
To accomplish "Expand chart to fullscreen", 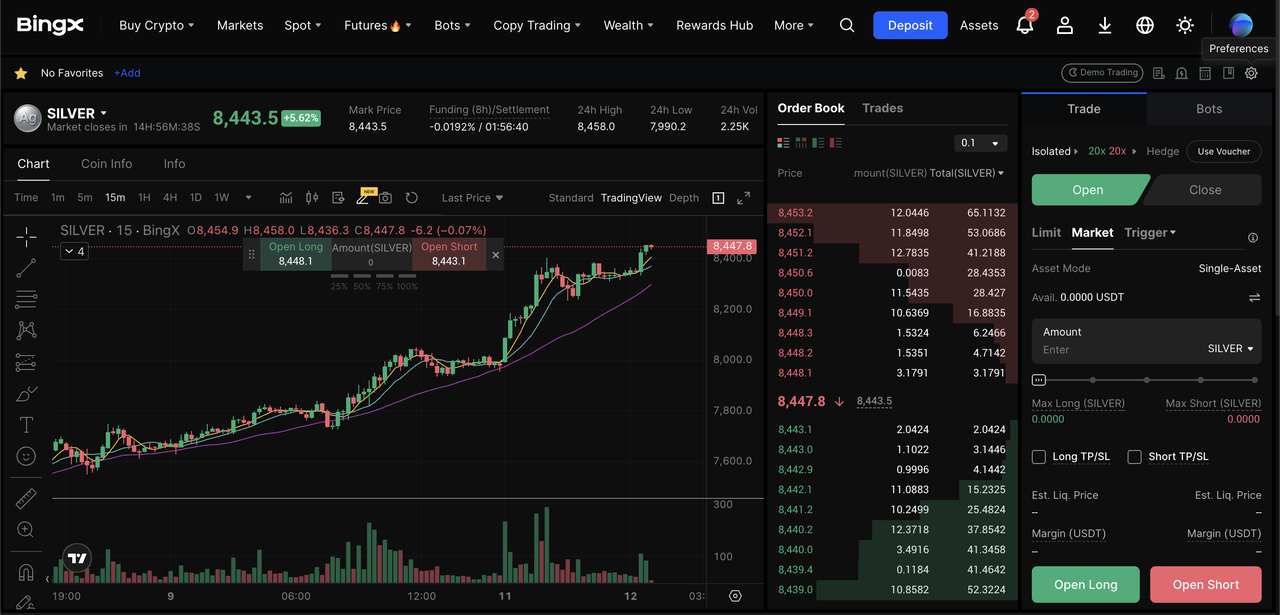I will pyautogui.click(x=743, y=198).
